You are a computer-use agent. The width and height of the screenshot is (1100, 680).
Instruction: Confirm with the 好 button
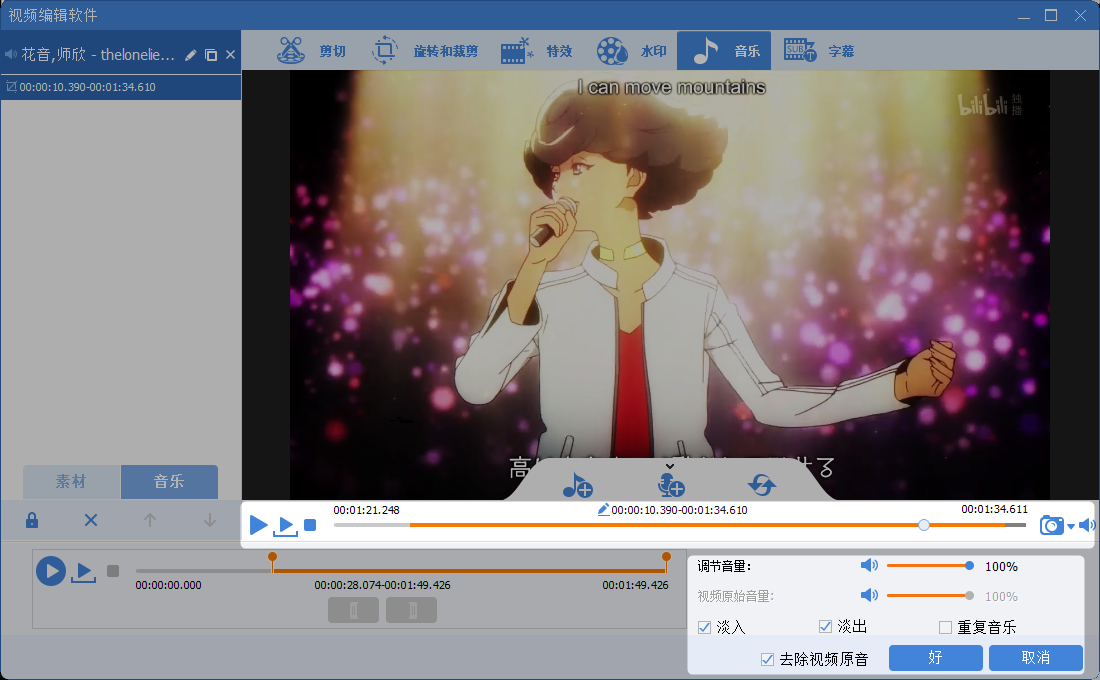pos(935,658)
